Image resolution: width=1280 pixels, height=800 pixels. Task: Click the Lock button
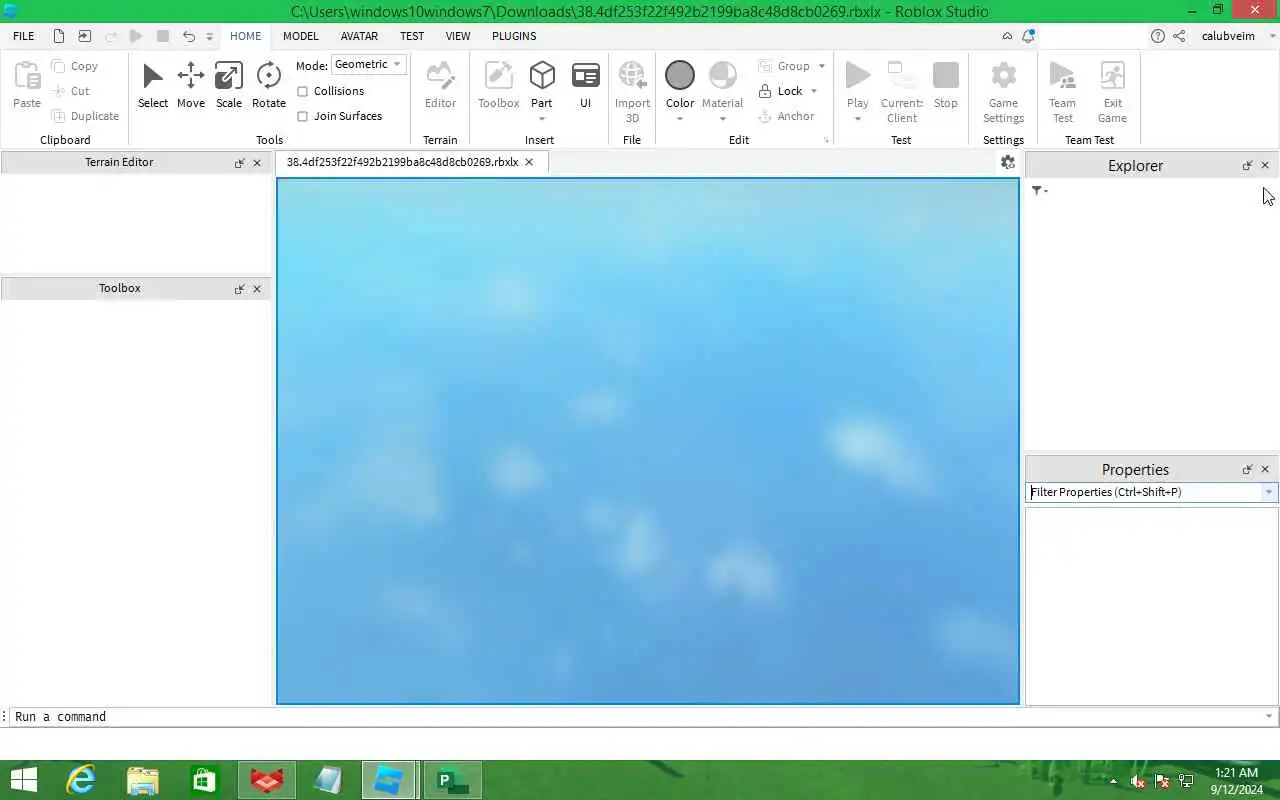[780, 91]
